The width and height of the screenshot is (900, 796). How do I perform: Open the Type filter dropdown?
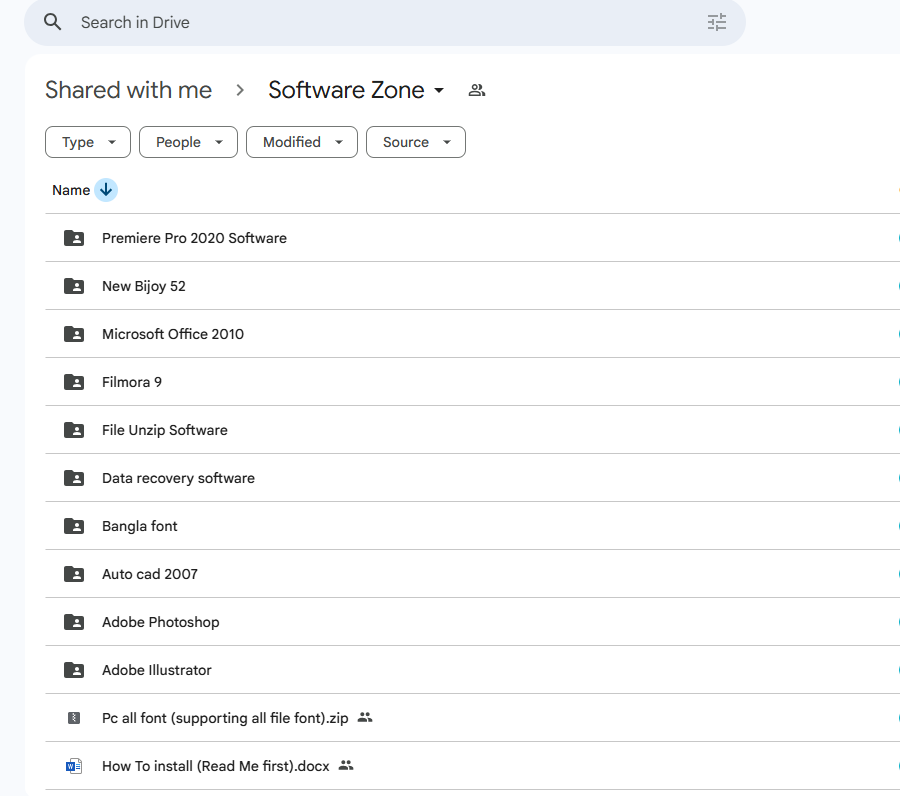(x=88, y=142)
